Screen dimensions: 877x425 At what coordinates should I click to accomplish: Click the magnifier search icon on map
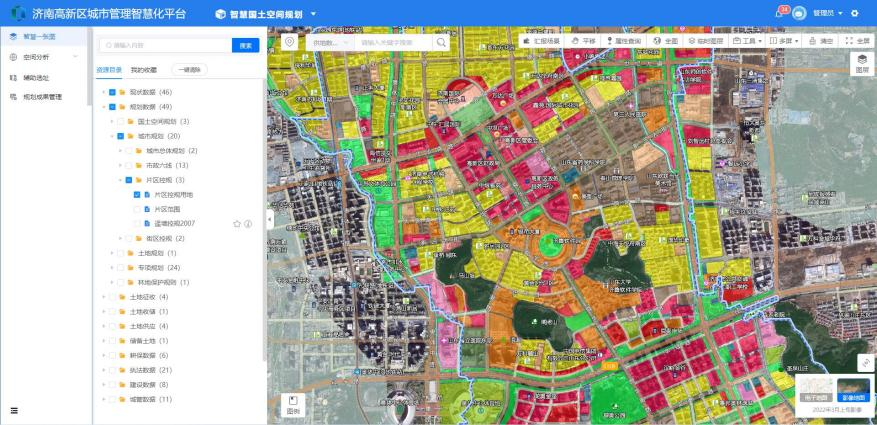(441, 42)
